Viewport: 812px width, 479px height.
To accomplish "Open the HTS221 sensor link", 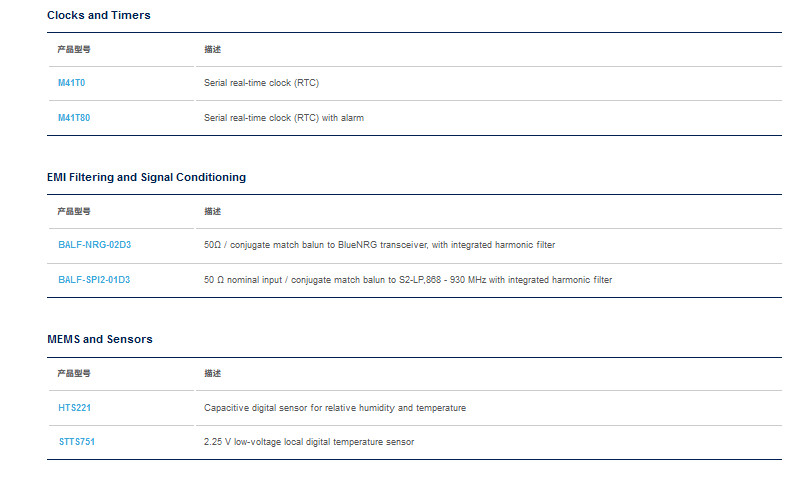I will point(75,408).
